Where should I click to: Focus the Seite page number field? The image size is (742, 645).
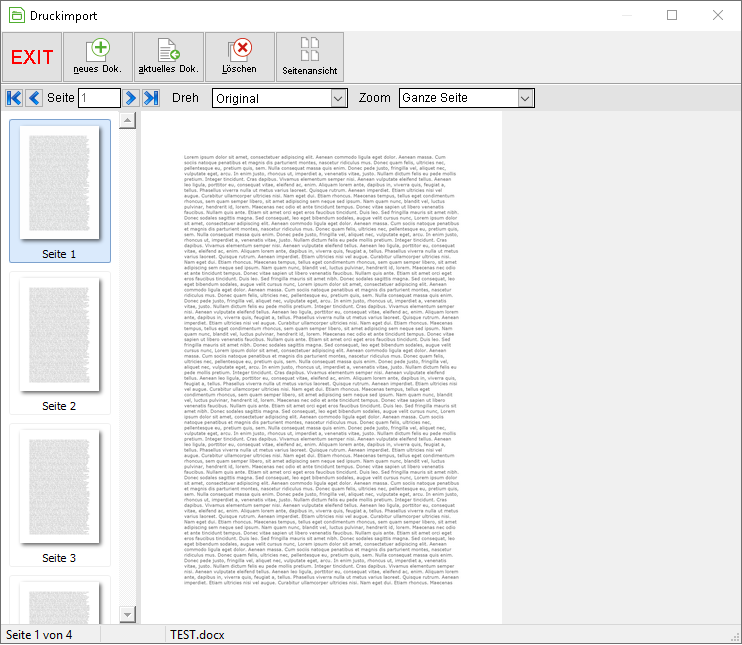99,98
